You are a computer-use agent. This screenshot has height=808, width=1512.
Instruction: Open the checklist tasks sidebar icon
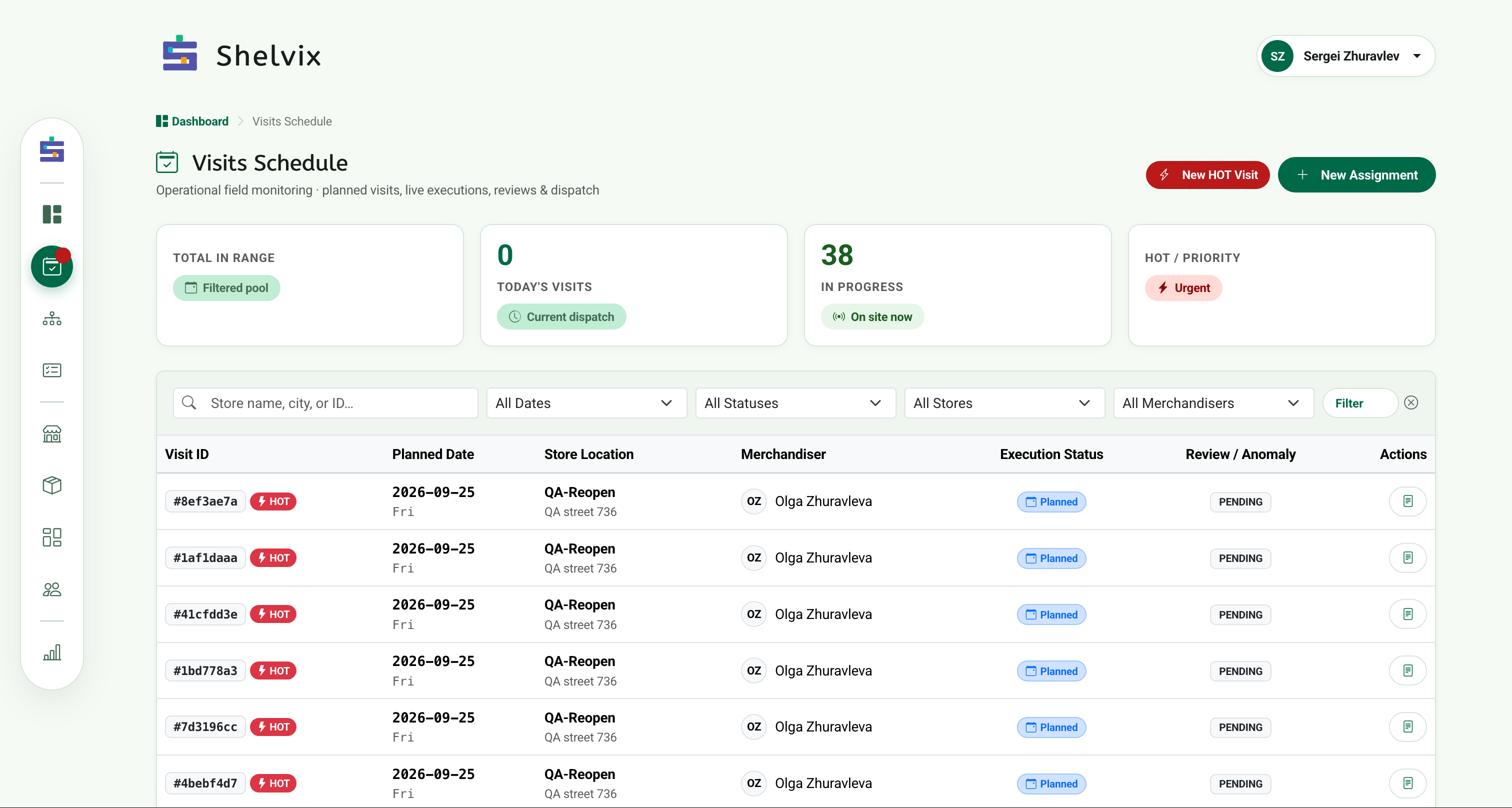point(51,370)
